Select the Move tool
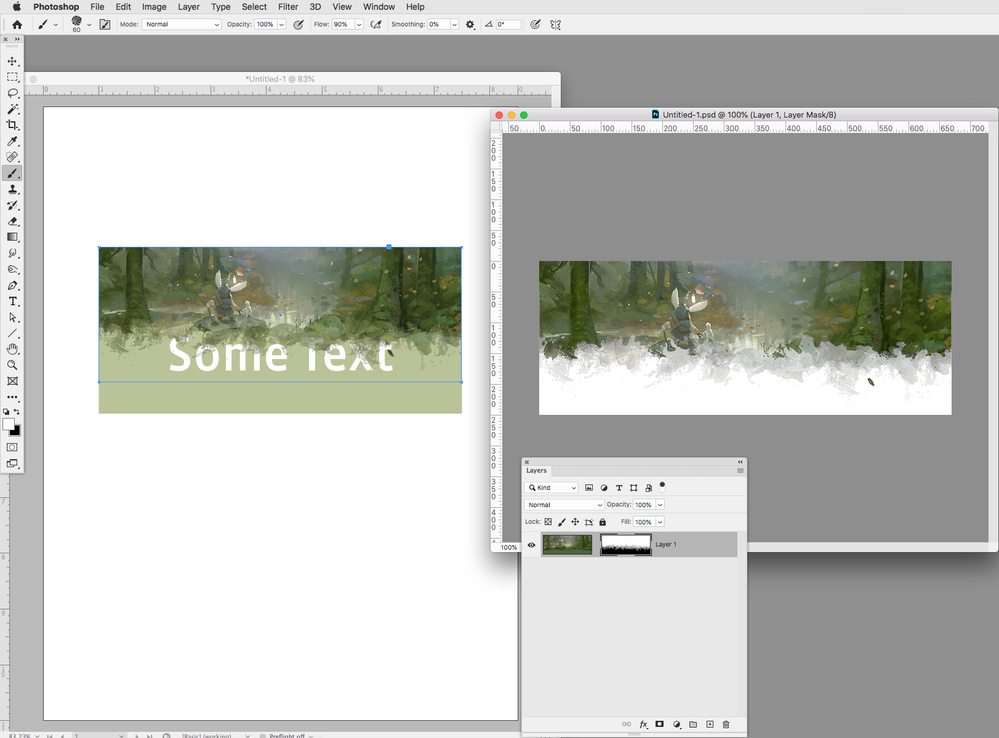The image size is (999, 738). (12, 61)
